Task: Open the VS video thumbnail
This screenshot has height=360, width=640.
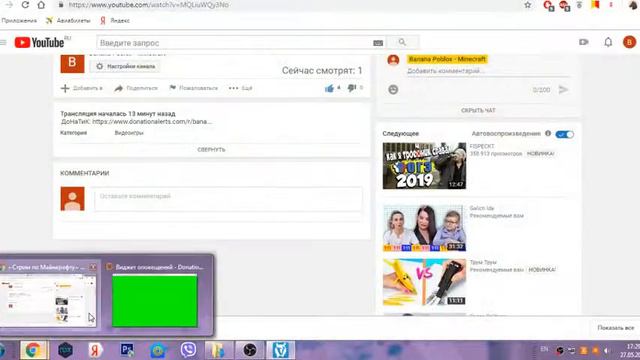Action: pyautogui.click(x=424, y=282)
